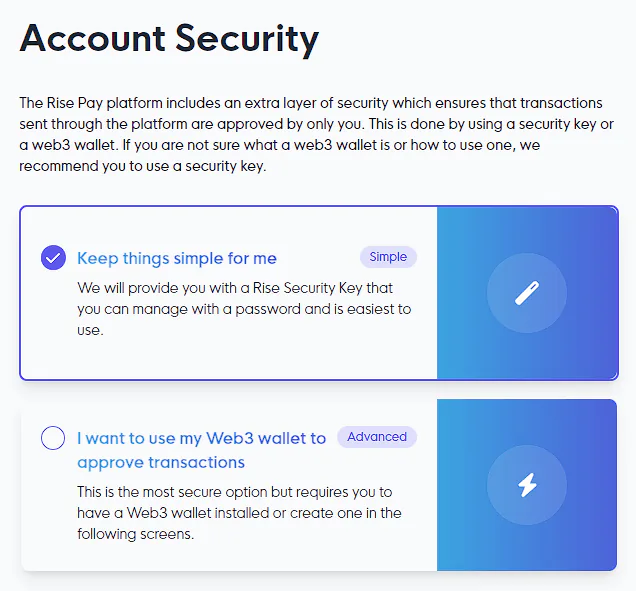
Task: Click the "Account Security" heading
Action: click(169, 39)
